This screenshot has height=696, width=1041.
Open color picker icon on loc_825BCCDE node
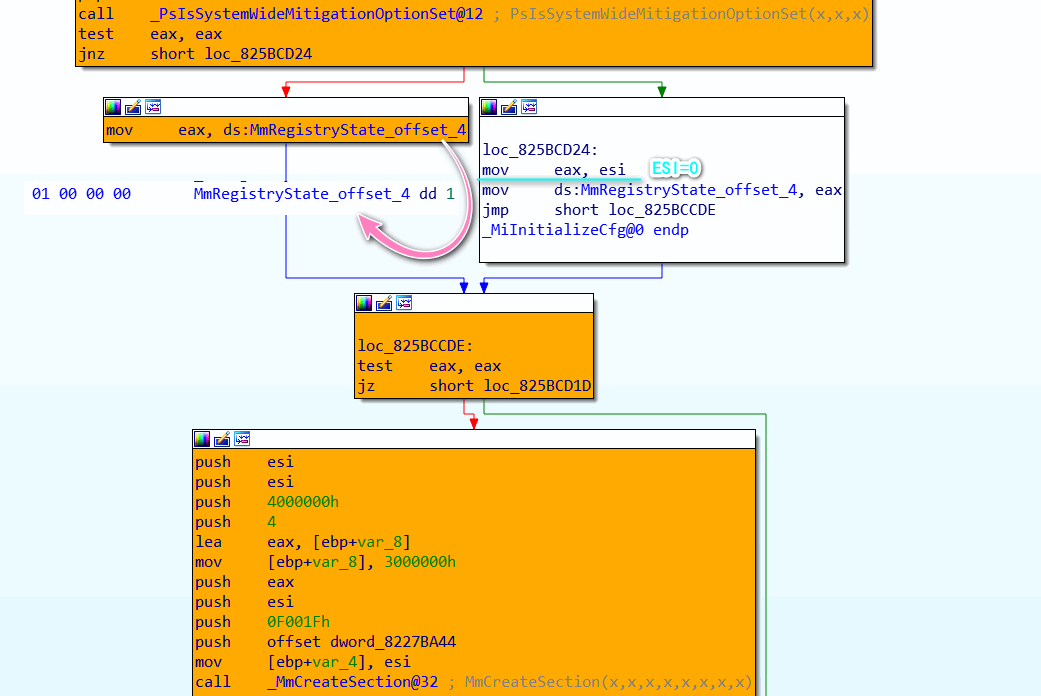364,303
